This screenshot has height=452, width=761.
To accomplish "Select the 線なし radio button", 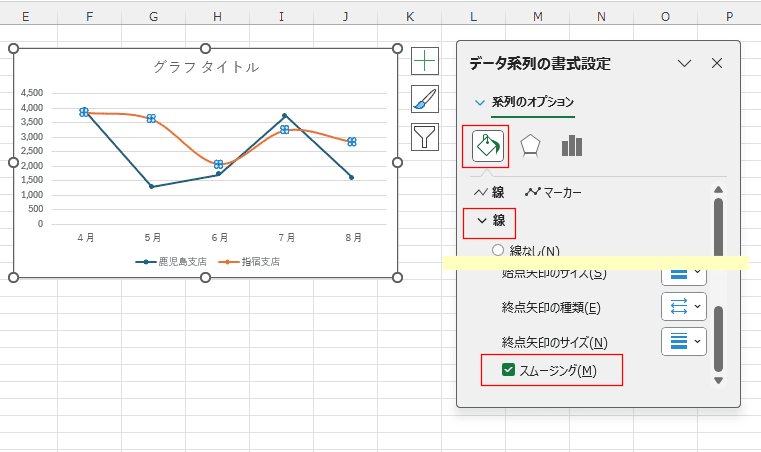I will 498,250.
